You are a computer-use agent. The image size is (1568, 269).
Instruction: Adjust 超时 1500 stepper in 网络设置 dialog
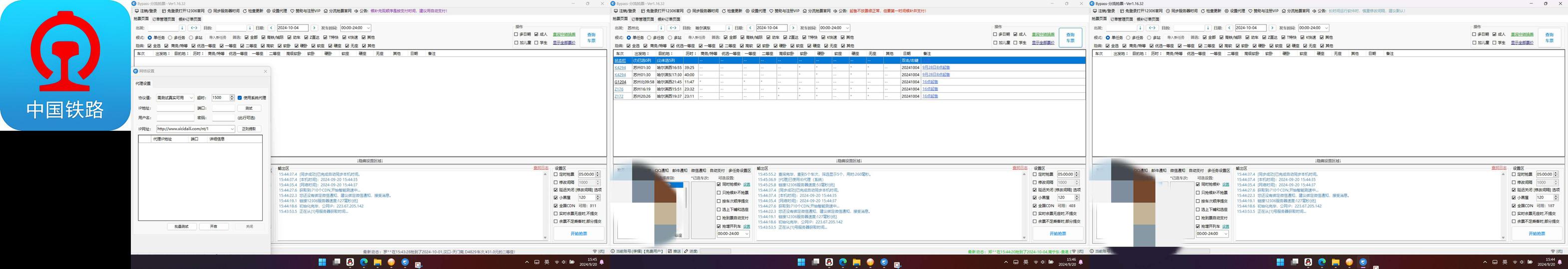click(232, 97)
